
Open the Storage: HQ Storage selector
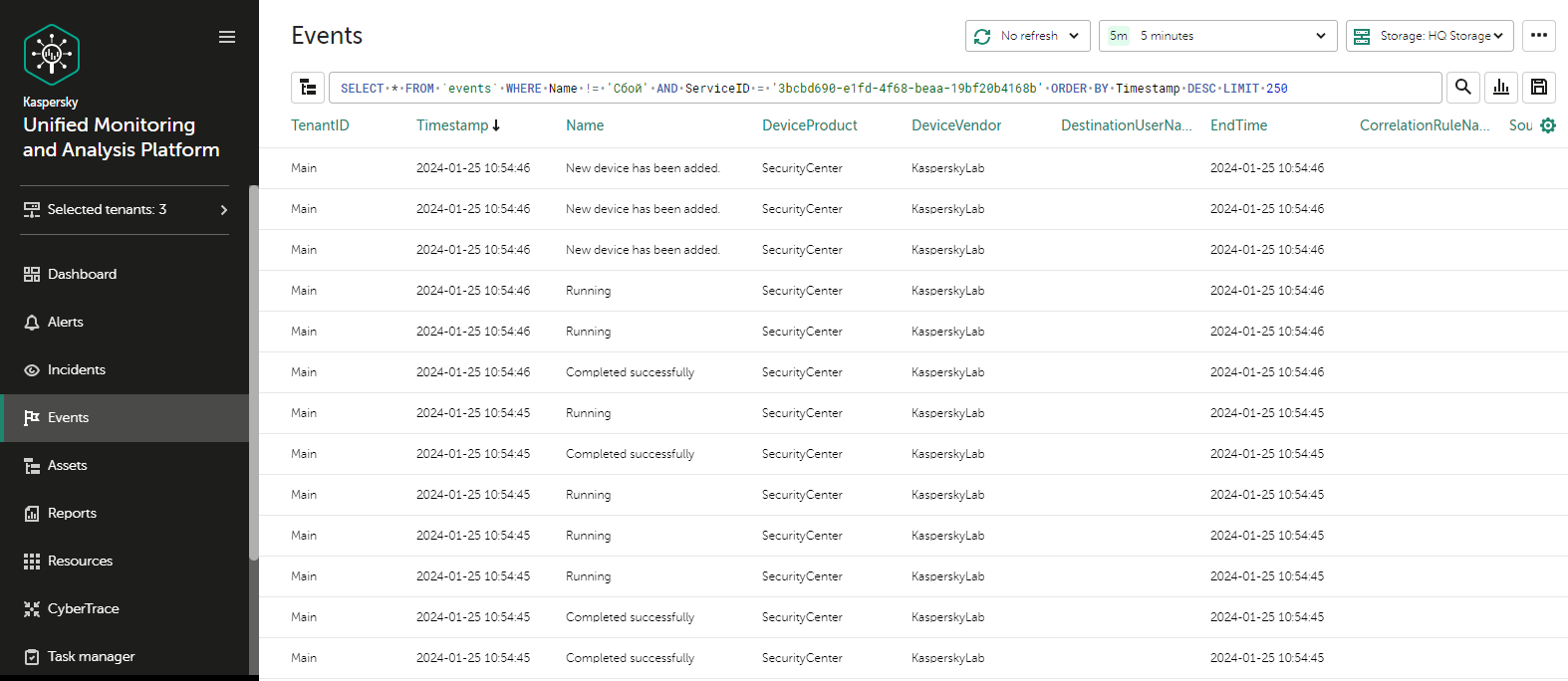[x=1429, y=36]
